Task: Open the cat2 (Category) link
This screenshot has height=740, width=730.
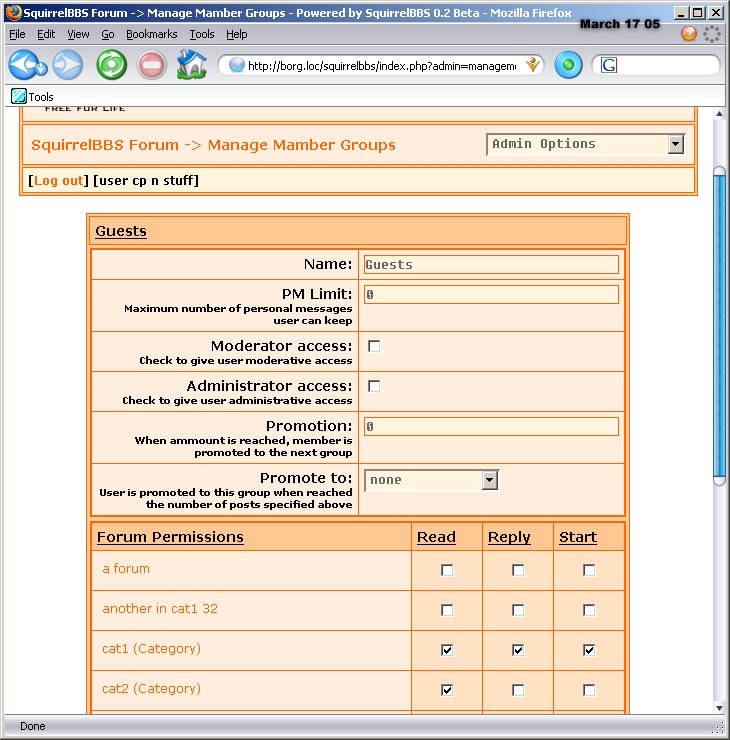Action: point(151,689)
